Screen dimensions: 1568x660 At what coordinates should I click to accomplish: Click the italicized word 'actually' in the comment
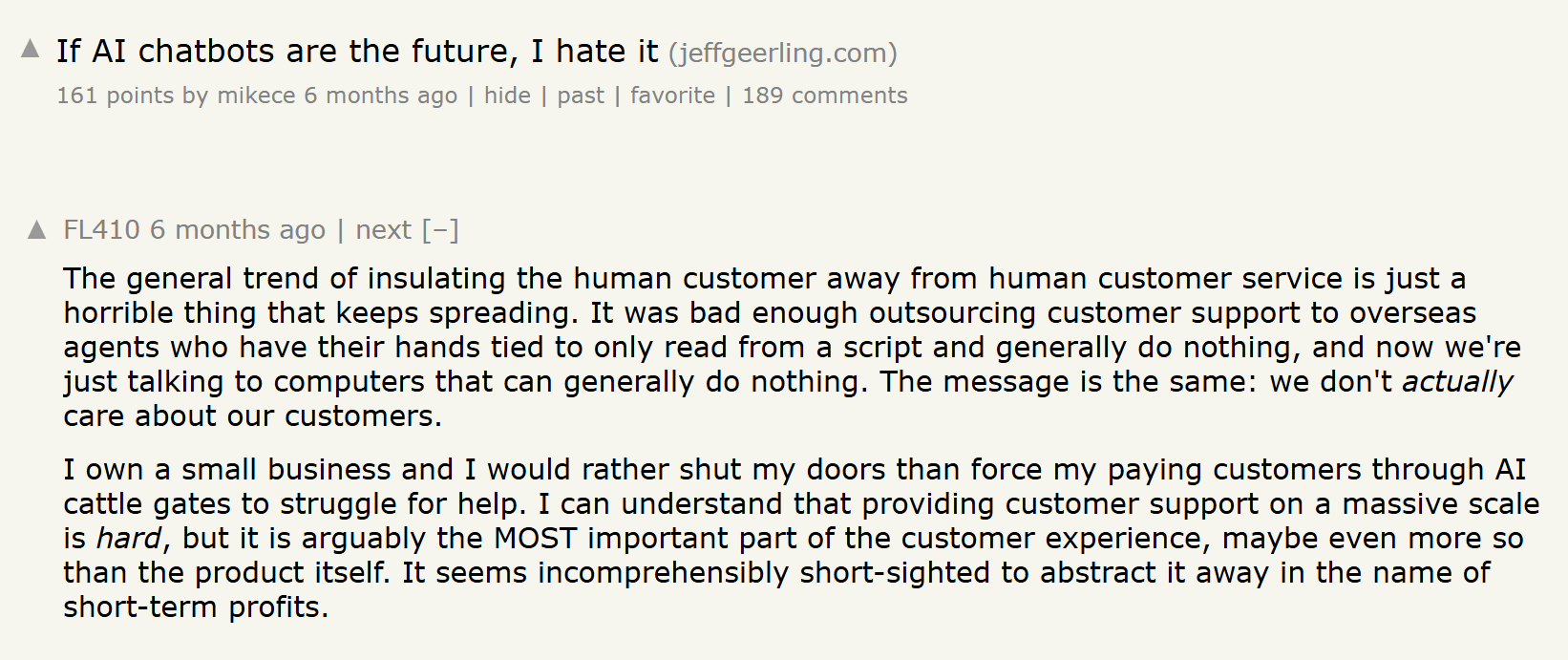pos(1457,382)
